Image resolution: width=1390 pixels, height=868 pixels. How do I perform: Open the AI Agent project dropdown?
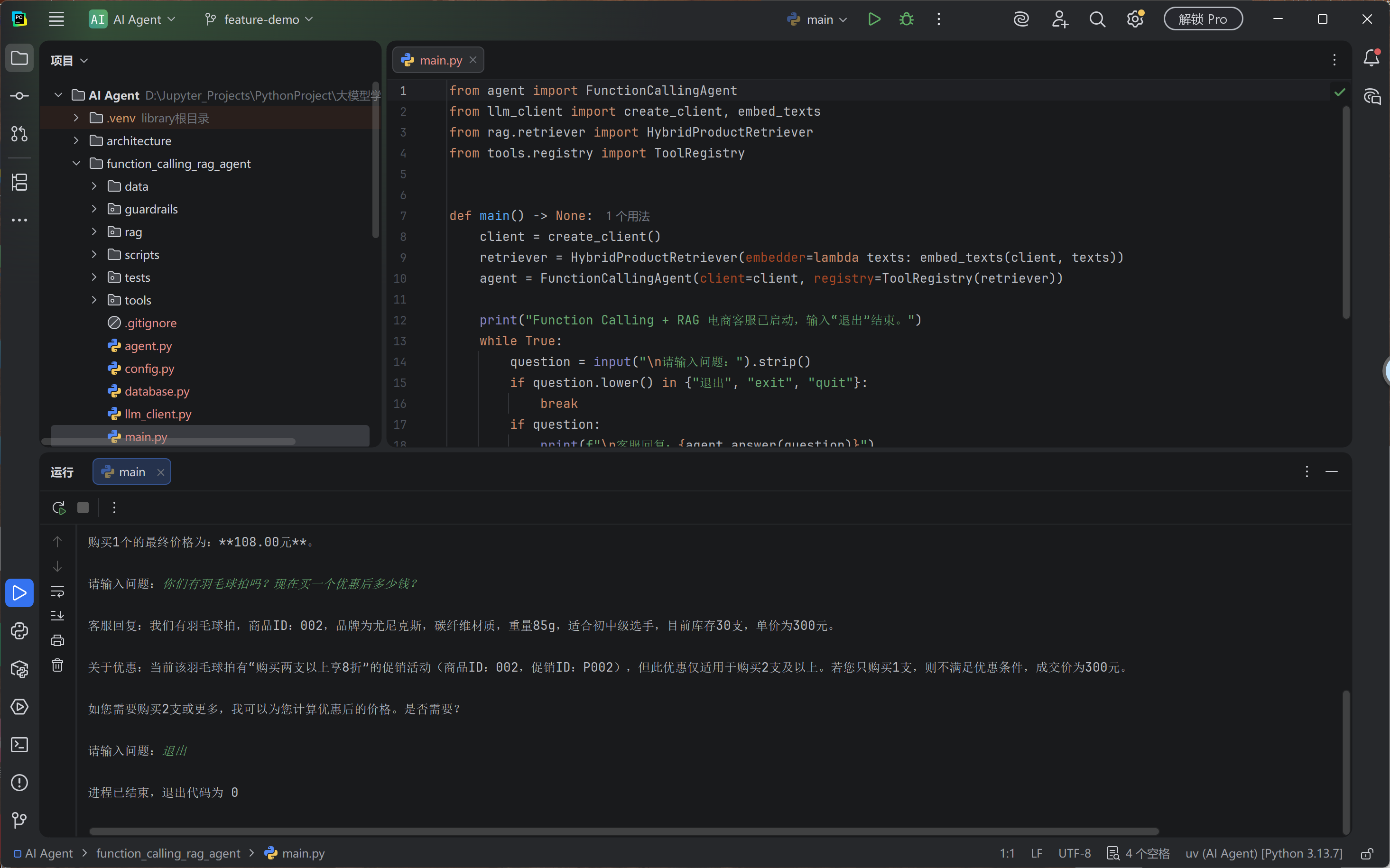[133, 19]
